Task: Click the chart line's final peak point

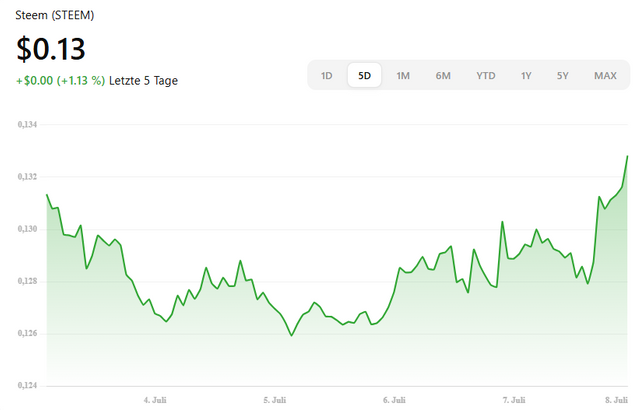Action: coord(627,156)
